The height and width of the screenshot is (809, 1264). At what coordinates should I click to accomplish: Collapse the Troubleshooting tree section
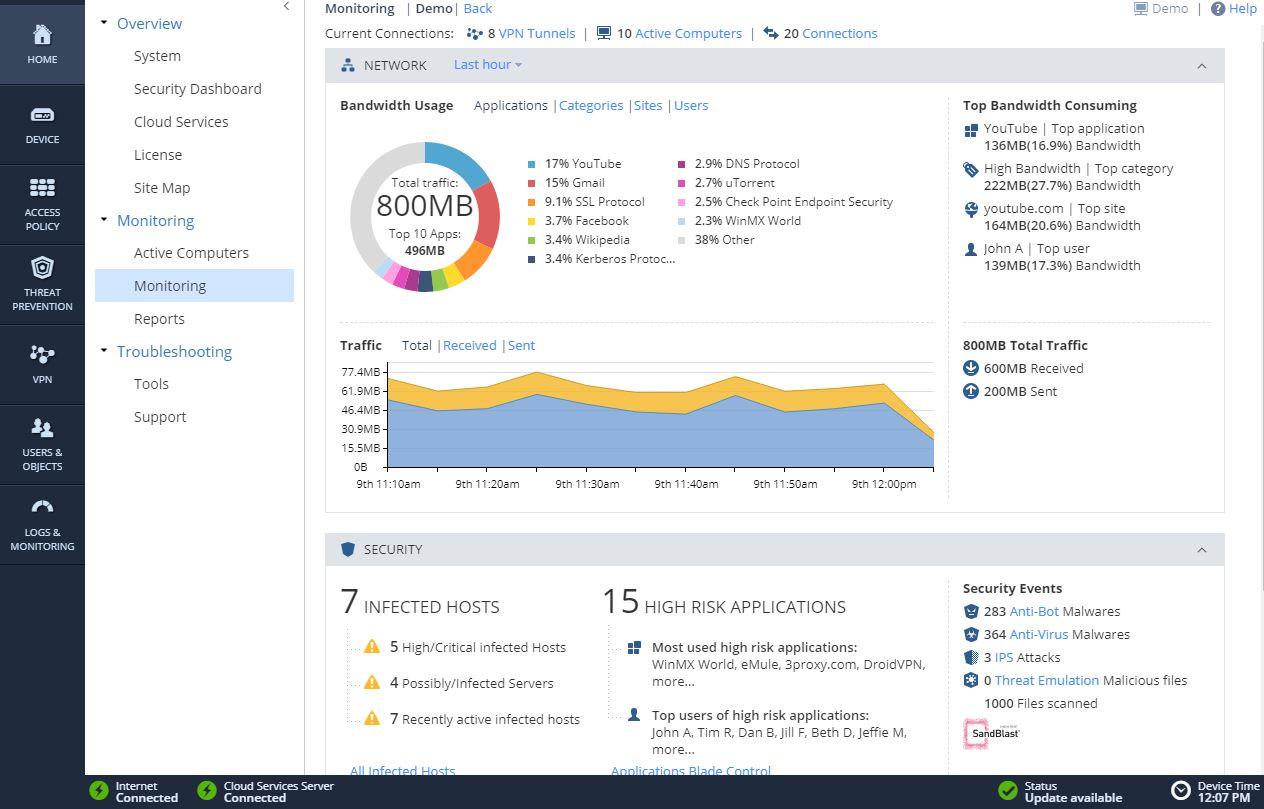tap(104, 351)
